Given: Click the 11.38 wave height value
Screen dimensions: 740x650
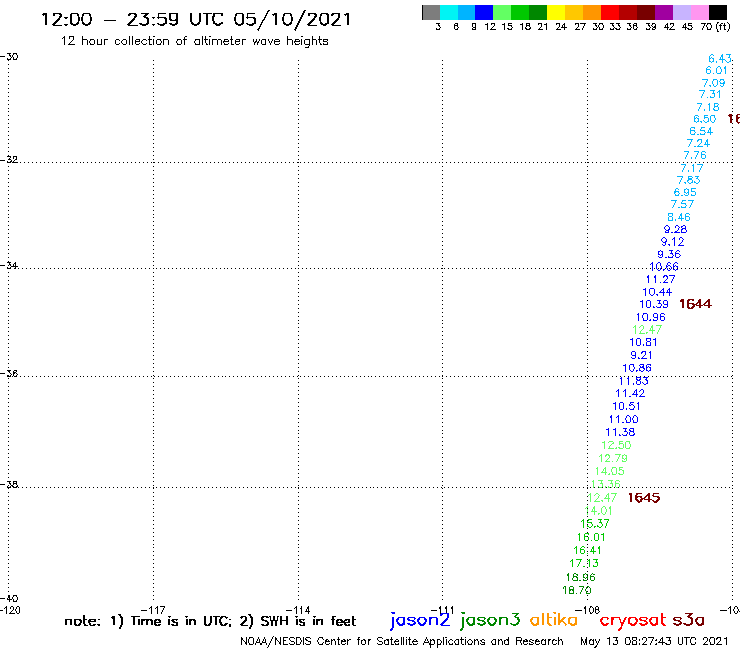Looking at the screenshot, I should click(x=620, y=432).
